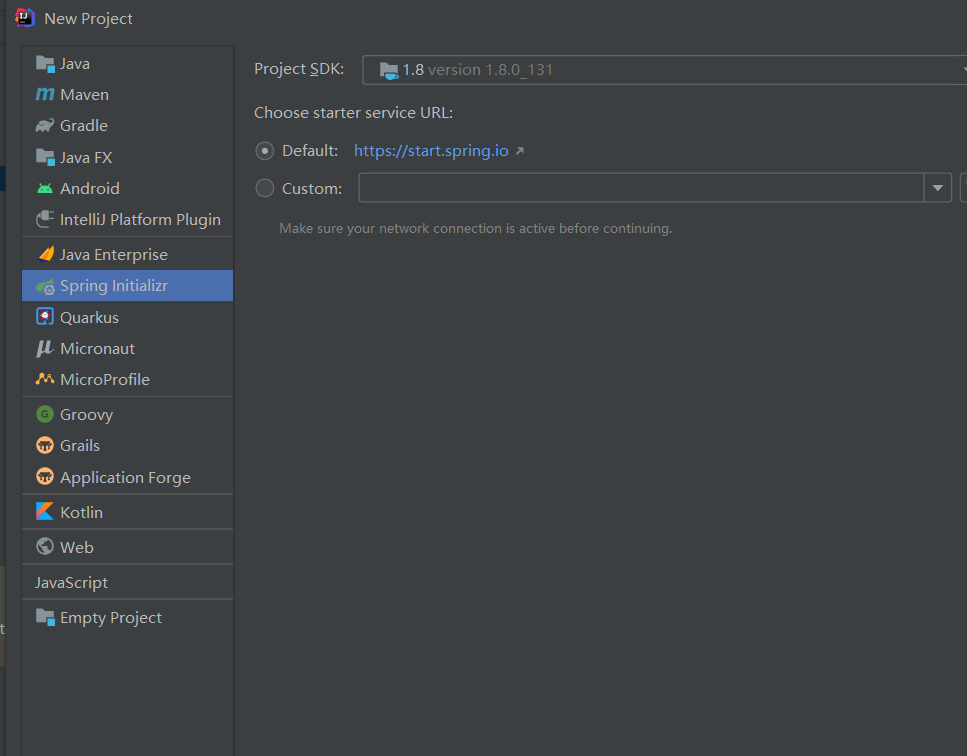Select the Default starter URL radio button
967x756 pixels.
pyautogui.click(x=265, y=151)
